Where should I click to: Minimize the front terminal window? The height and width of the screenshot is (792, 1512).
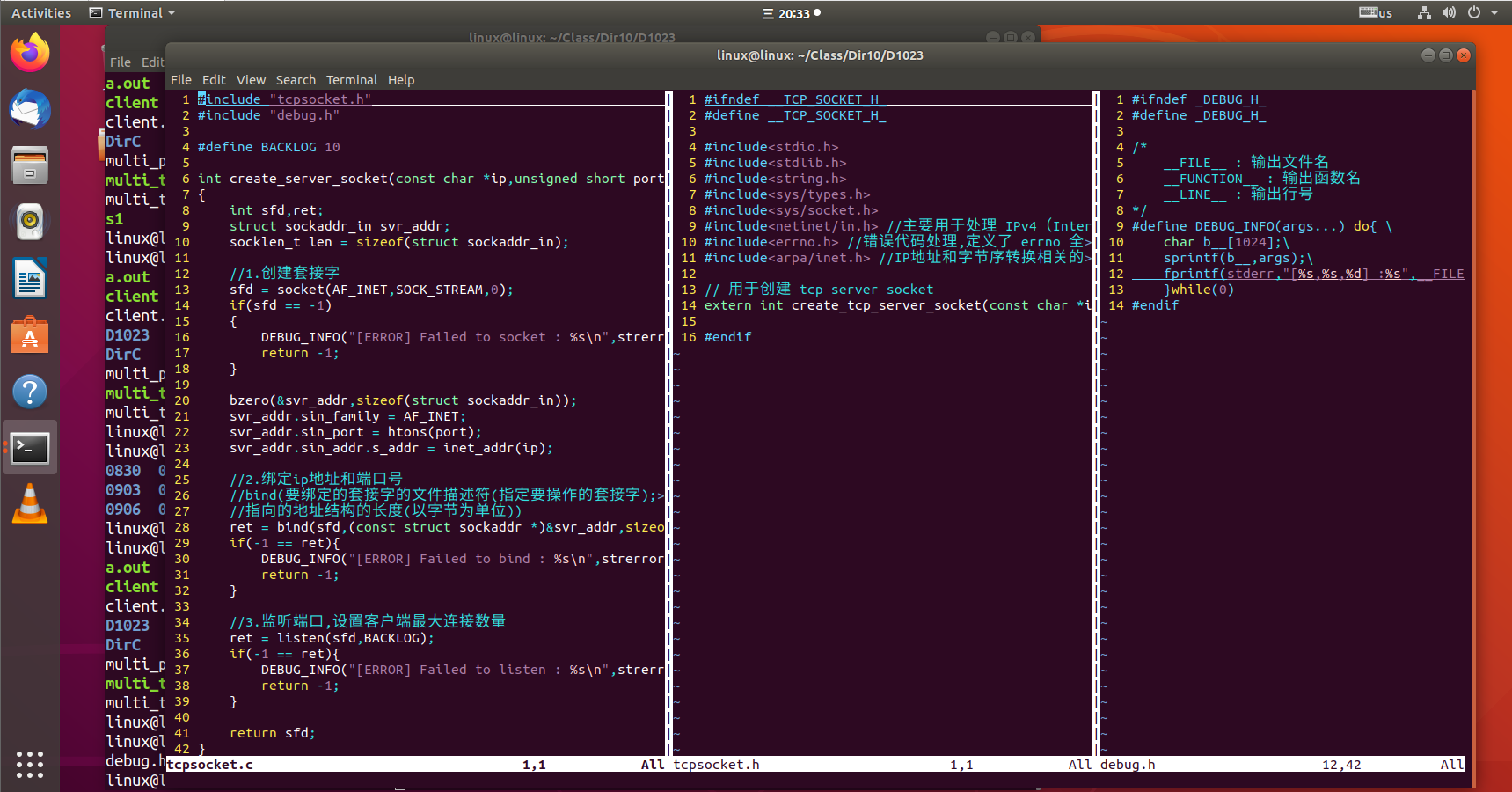1428,55
